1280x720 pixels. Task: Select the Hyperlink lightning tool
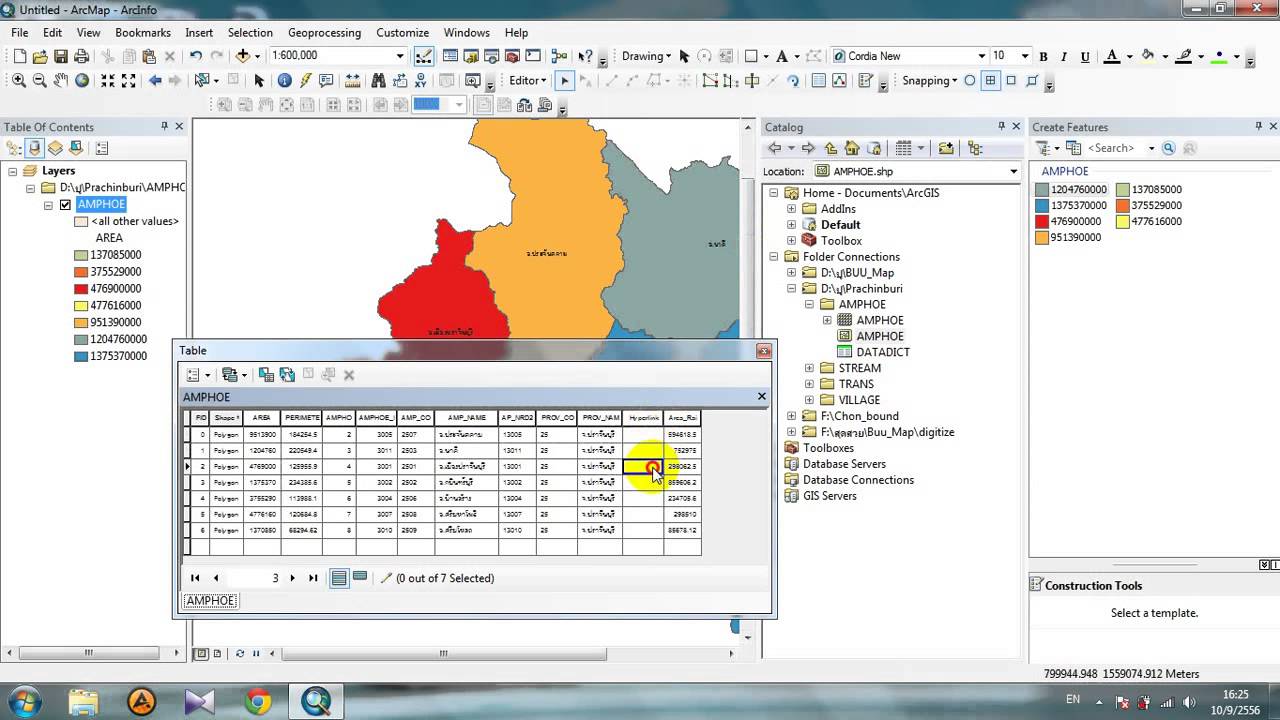point(306,80)
